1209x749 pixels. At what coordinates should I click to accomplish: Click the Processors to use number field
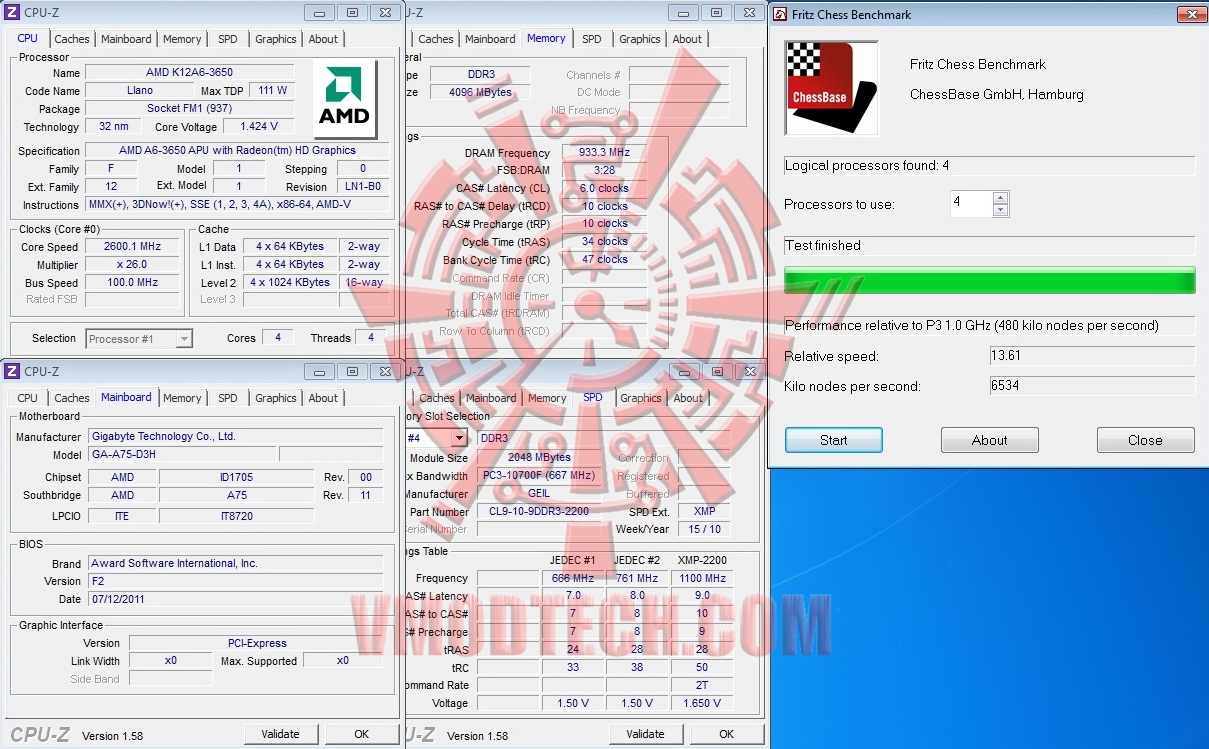971,204
